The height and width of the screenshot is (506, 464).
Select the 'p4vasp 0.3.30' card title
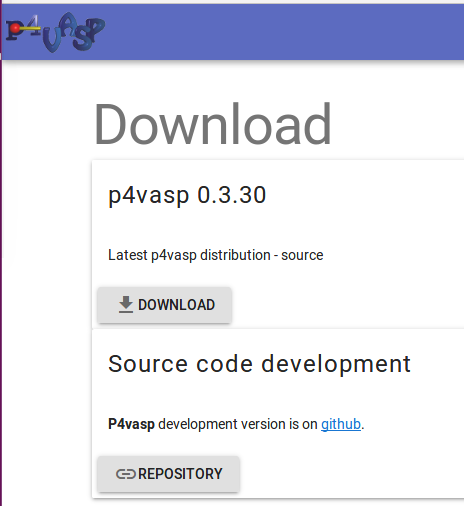pyautogui.click(x=187, y=195)
